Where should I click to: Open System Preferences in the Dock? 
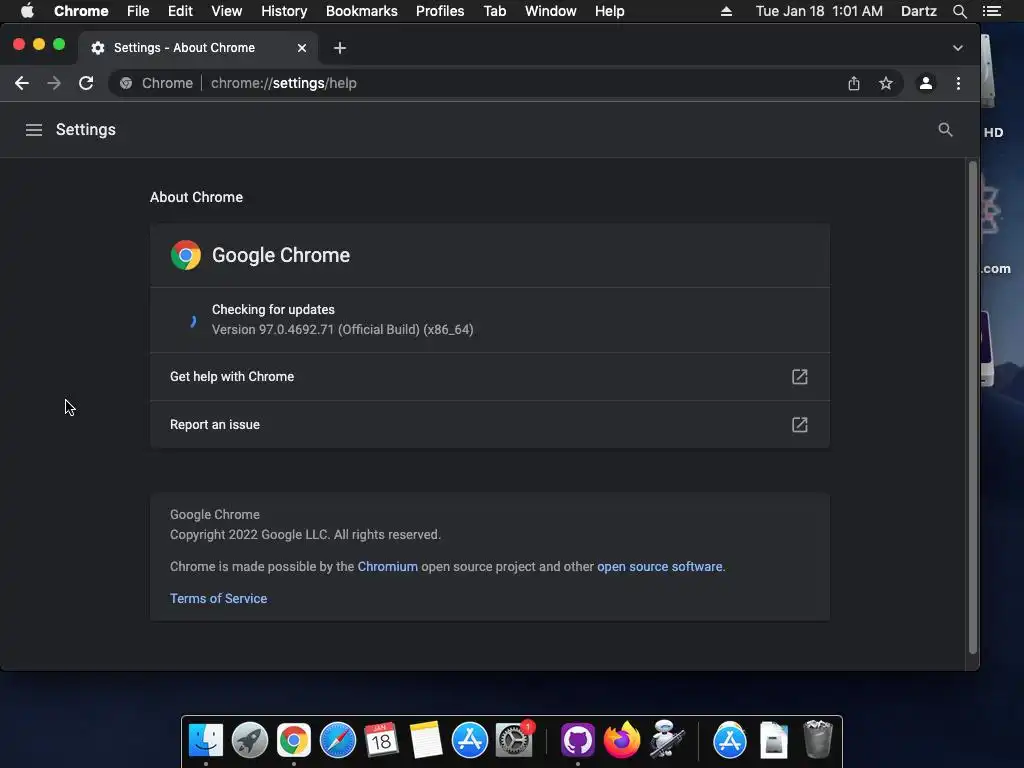514,740
